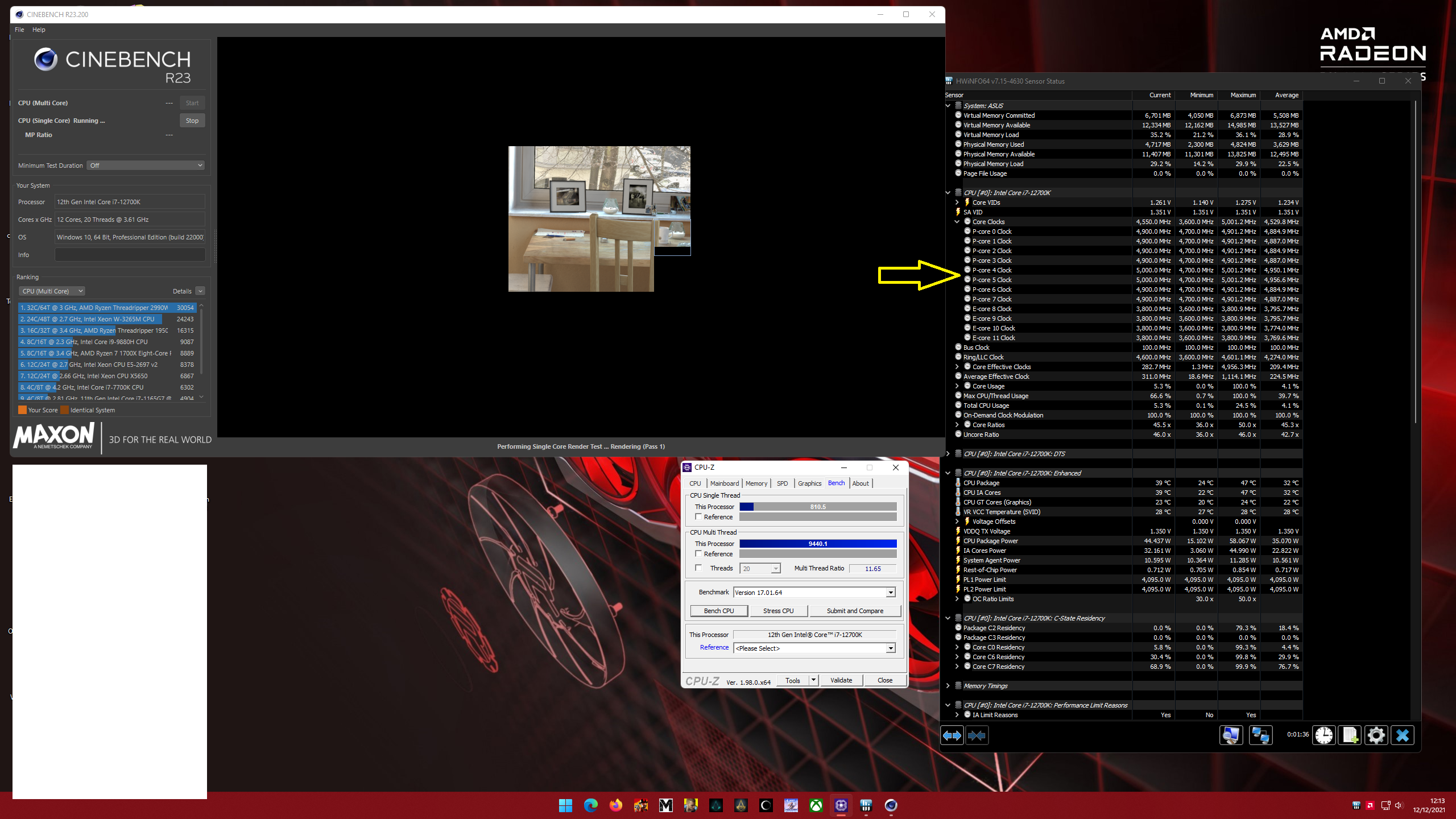The height and width of the screenshot is (819, 1456).
Task: Switch to CPU-Z taskbar icon
Action: coord(841,805)
